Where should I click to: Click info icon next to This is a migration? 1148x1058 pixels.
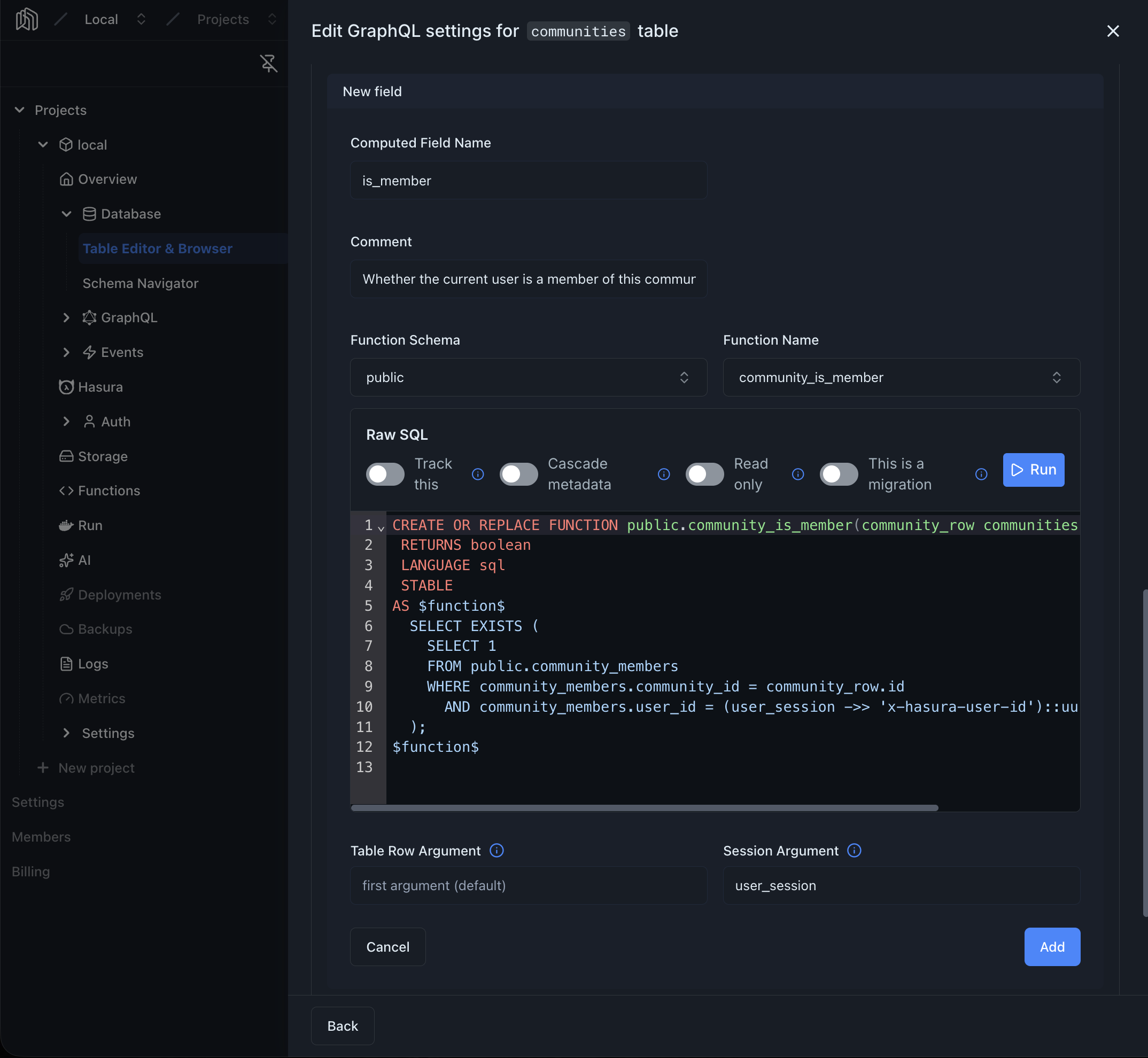pyautogui.click(x=981, y=474)
